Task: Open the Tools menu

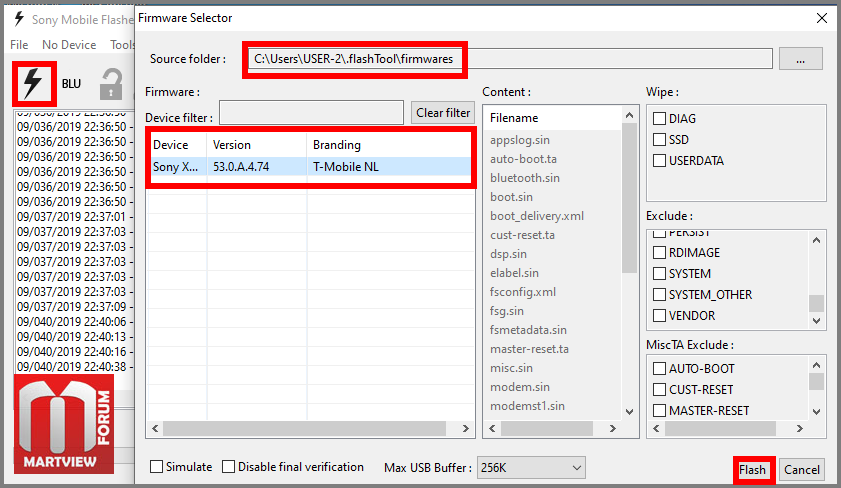Action: (x=122, y=45)
